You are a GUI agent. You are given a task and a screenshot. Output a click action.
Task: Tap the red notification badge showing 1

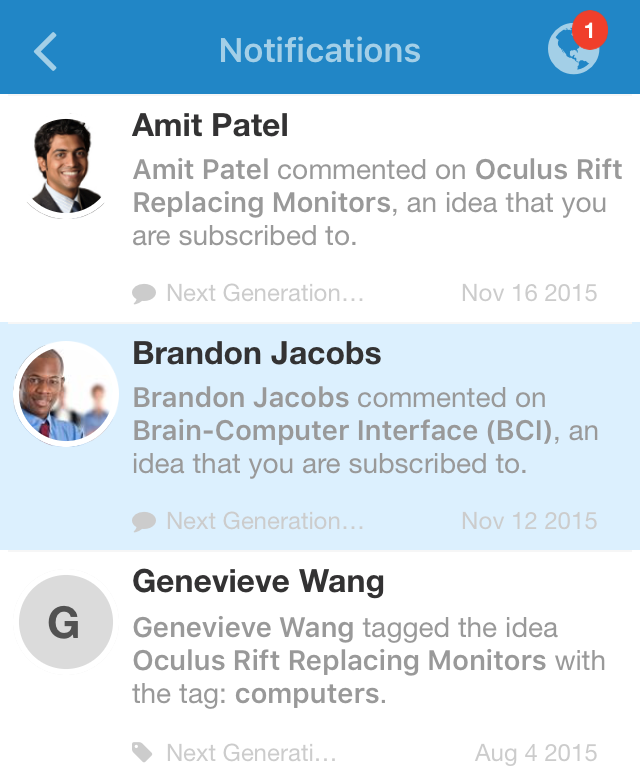click(590, 30)
